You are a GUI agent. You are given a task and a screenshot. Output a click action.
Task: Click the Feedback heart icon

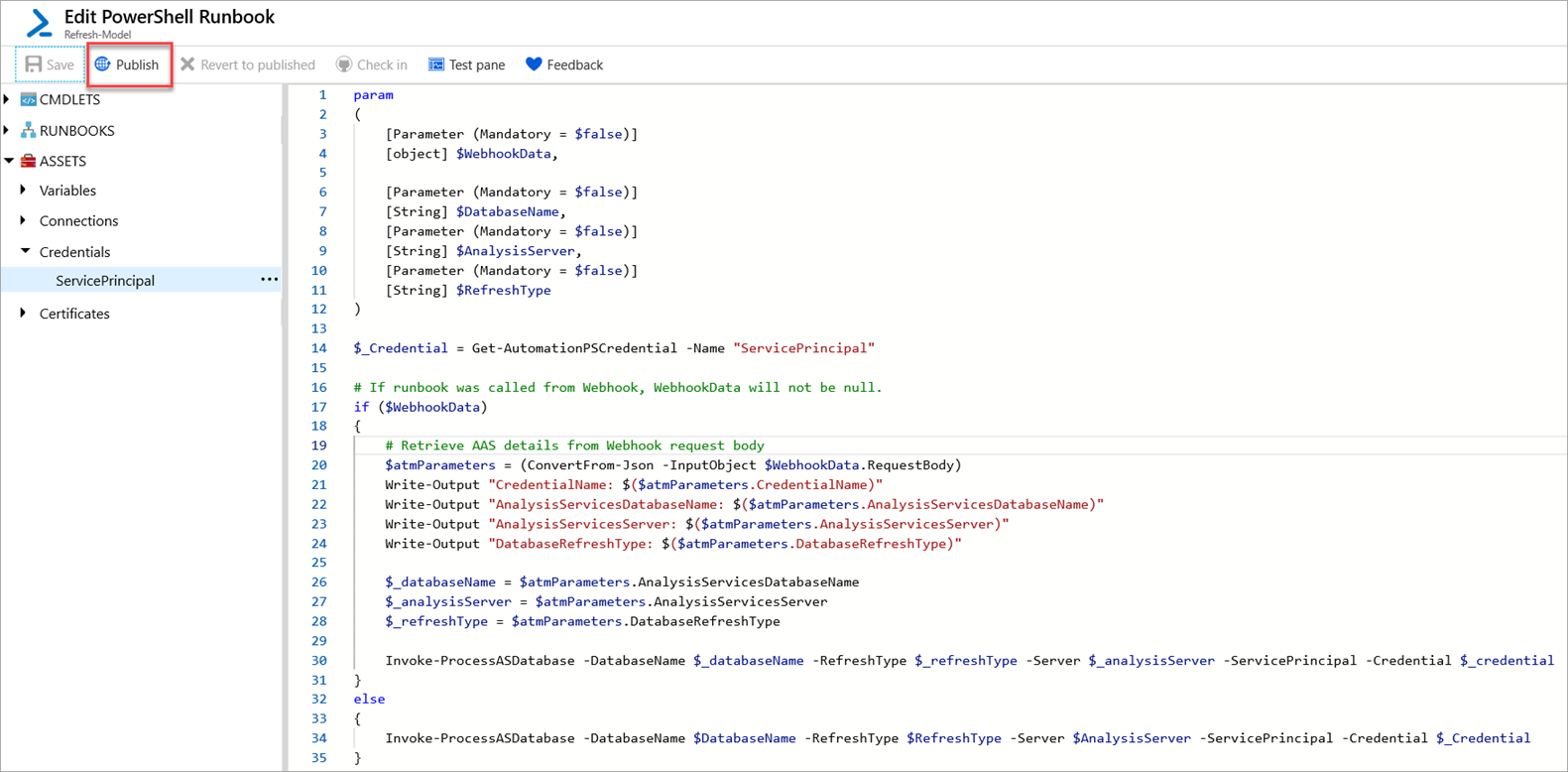tap(534, 64)
